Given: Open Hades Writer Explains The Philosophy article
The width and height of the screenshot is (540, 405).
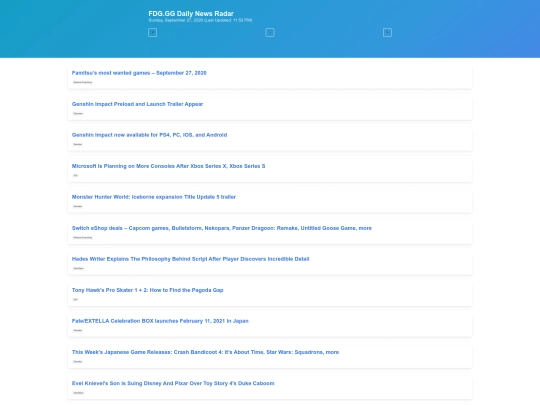Looking at the screenshot, I should coord(190,259).
